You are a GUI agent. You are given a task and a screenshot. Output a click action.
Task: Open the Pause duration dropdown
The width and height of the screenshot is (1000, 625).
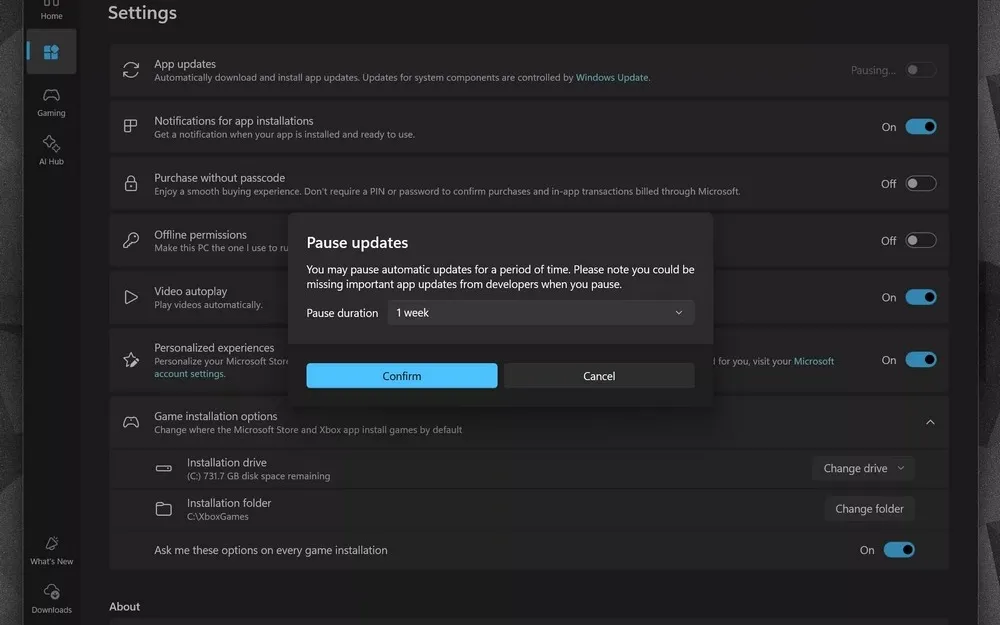pos(540,313)
